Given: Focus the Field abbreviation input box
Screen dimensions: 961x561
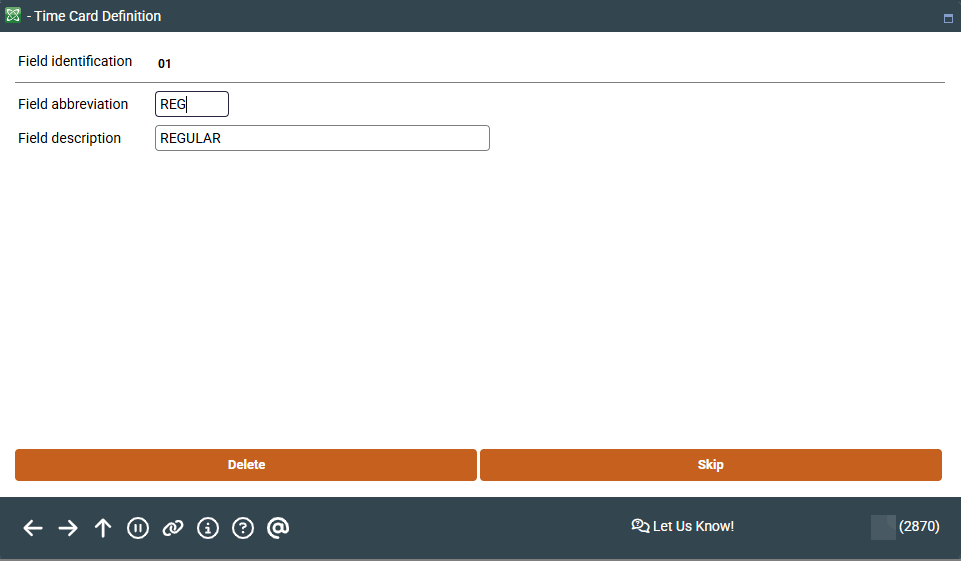Looking at the screenshot, I should [192, 104].
